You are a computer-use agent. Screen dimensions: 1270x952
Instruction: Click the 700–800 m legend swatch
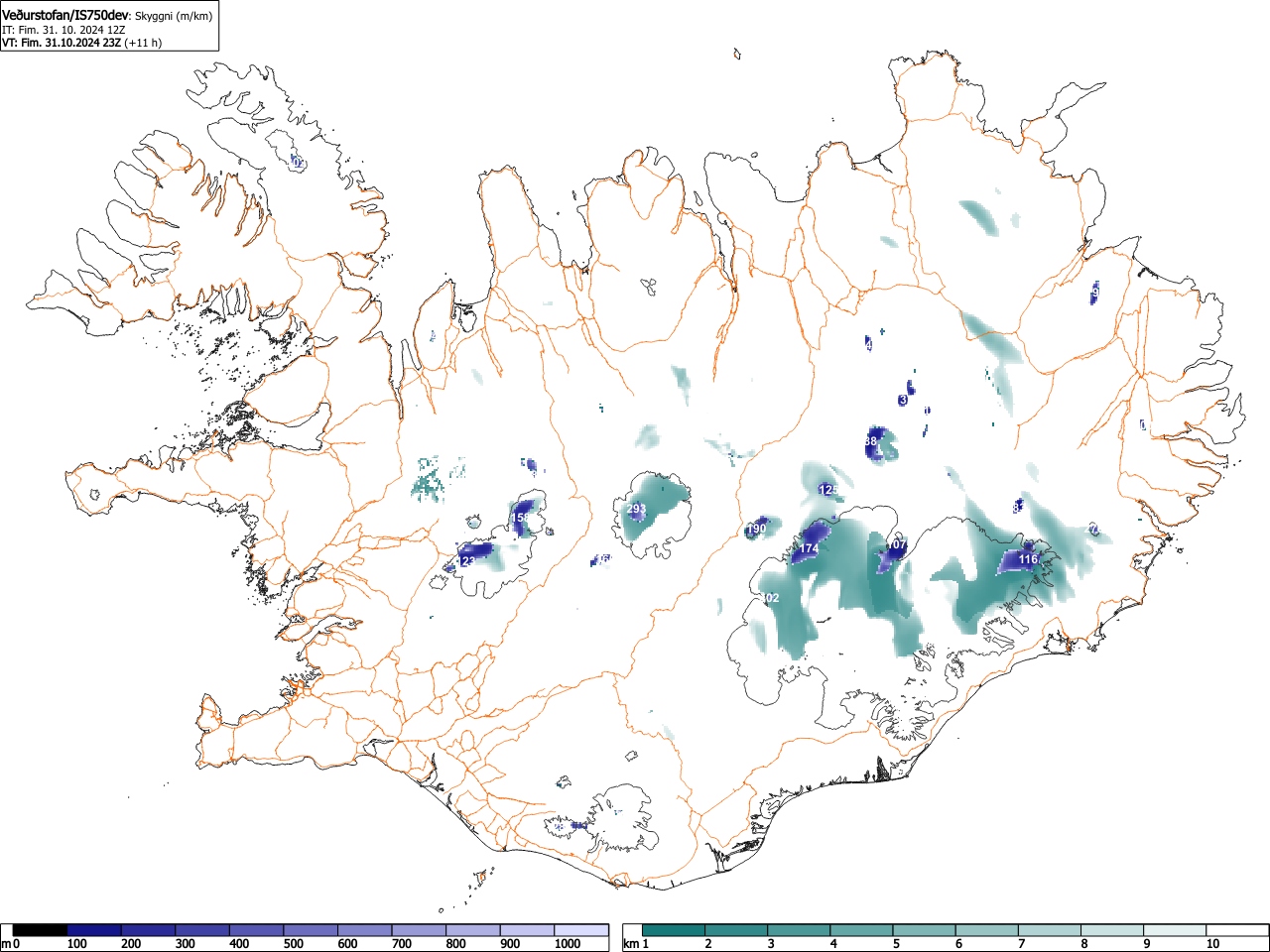[419, 930]
